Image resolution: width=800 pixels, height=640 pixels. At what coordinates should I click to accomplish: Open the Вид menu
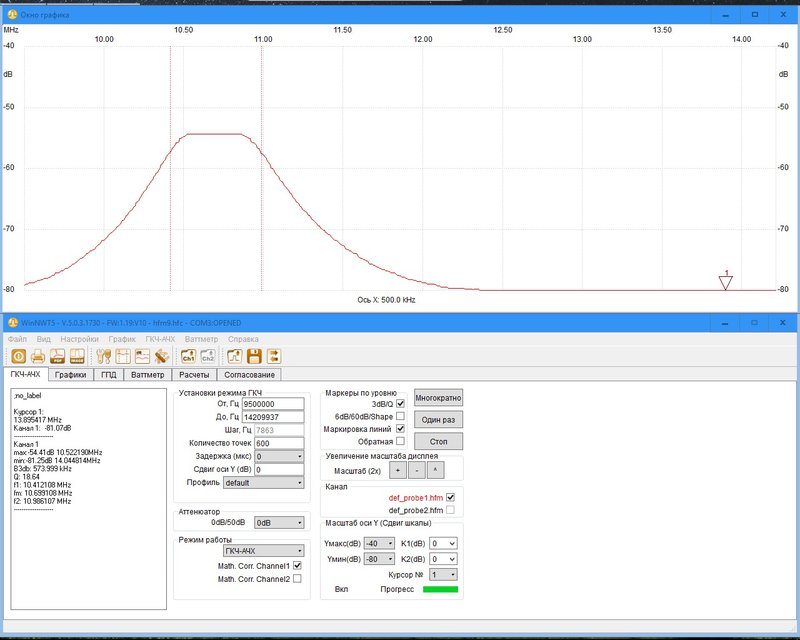pyautogui.click(x=43, y=339)
